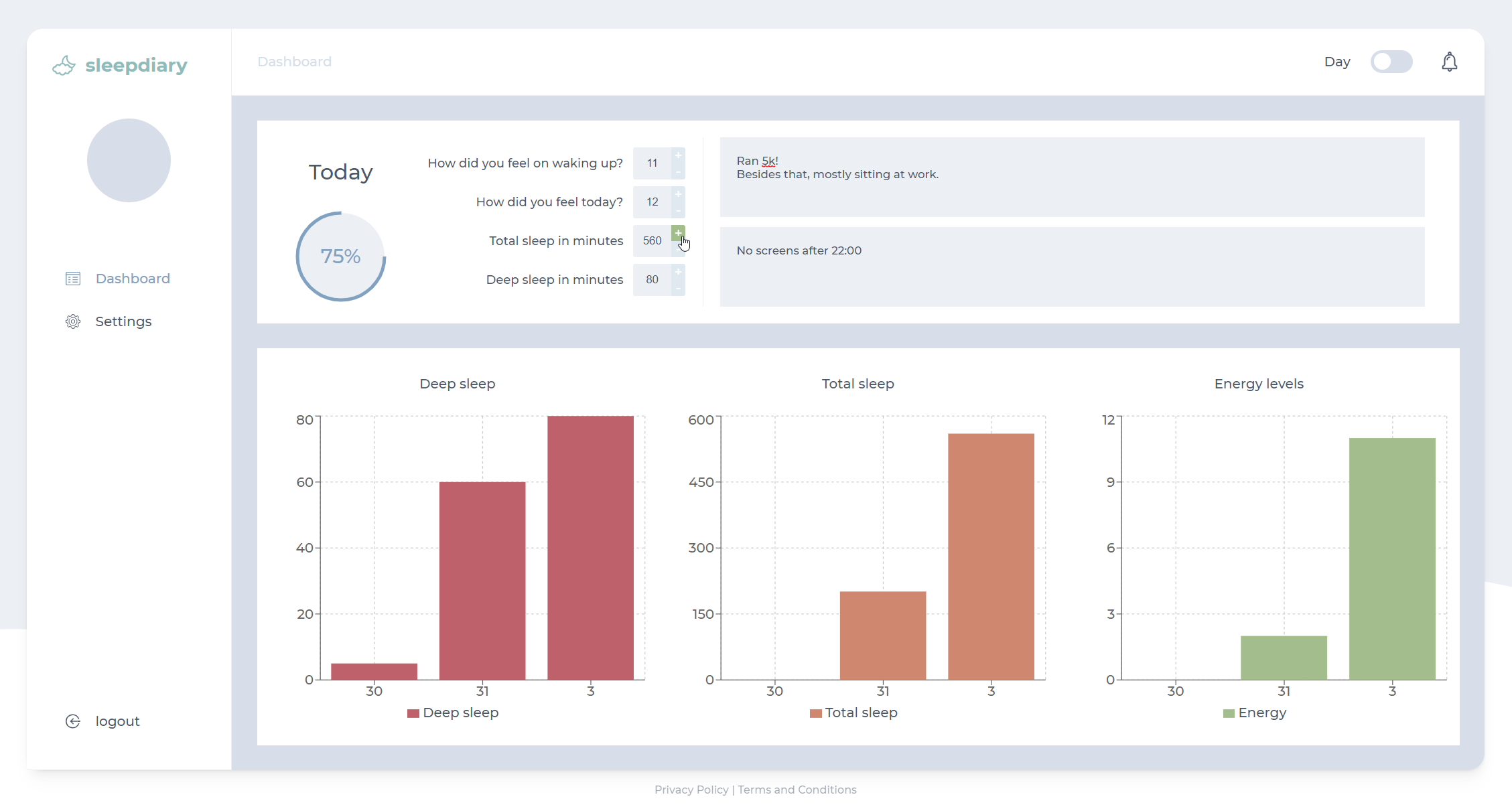
Task: Open the Privacy Policy link
Action: click(691, 790)
